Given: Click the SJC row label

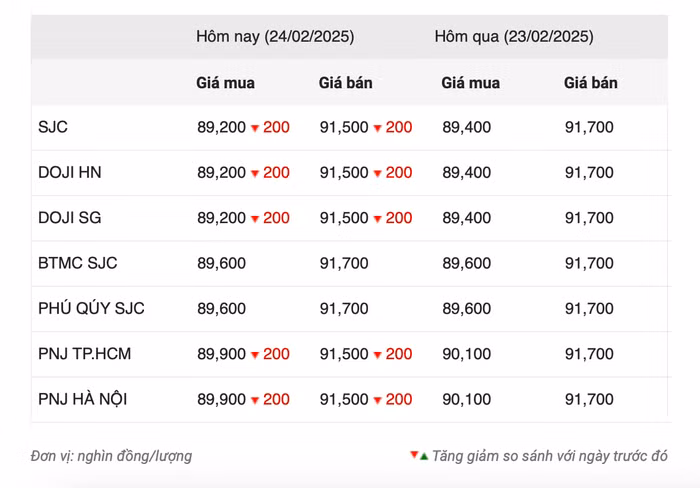Looking at the screenshot, I should click(53, 127).
